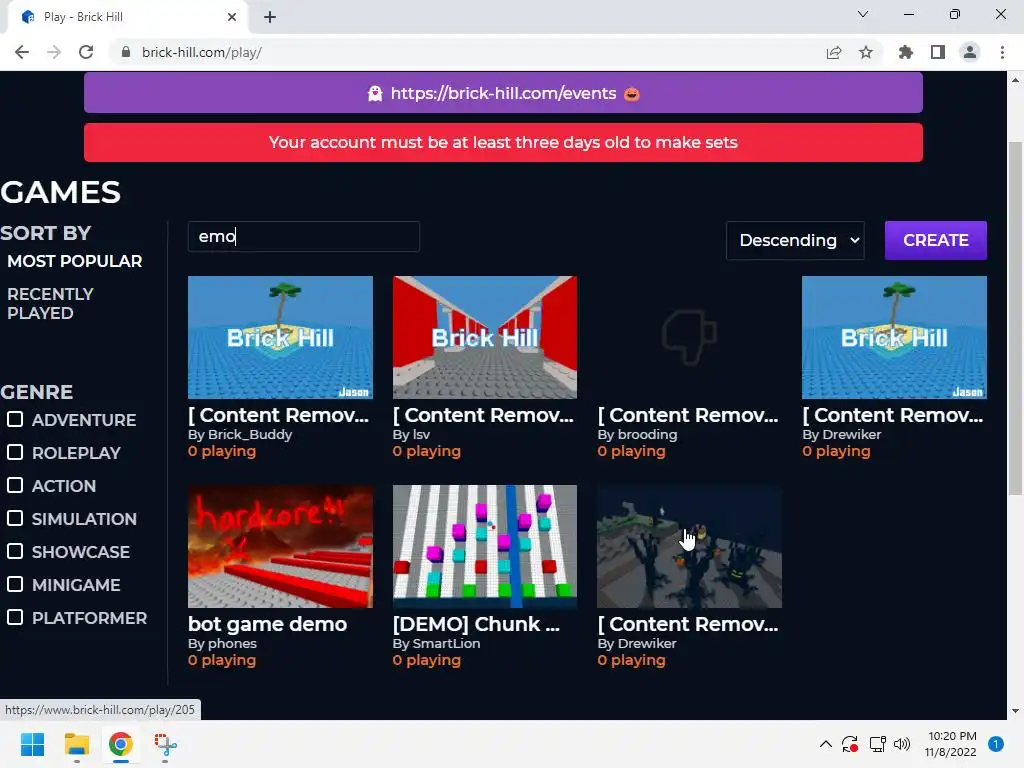Open the tab search chevron
Screen dimensions: 1024x768
click(863, 14)
